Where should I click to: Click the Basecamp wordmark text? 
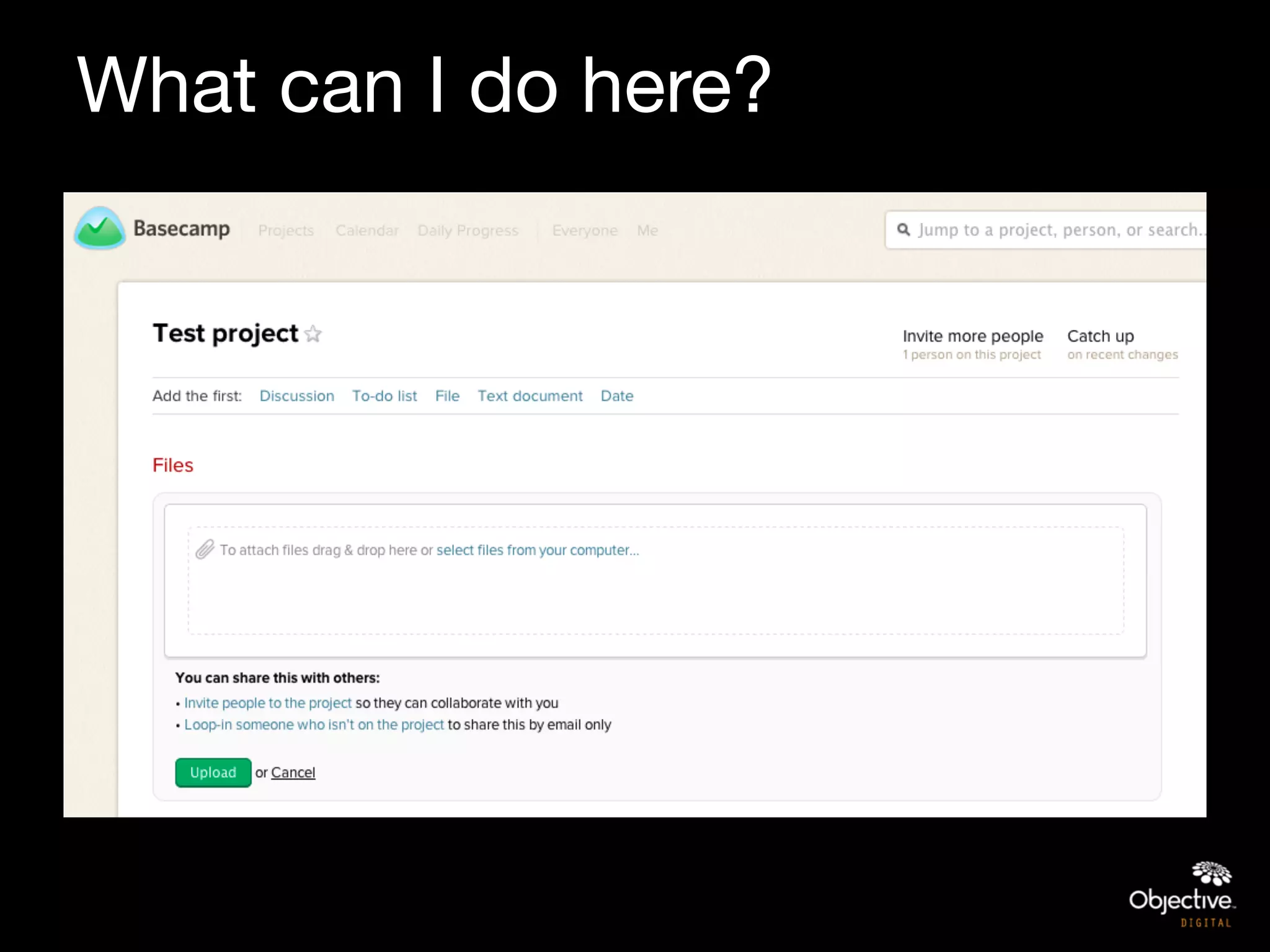[182, 229]
